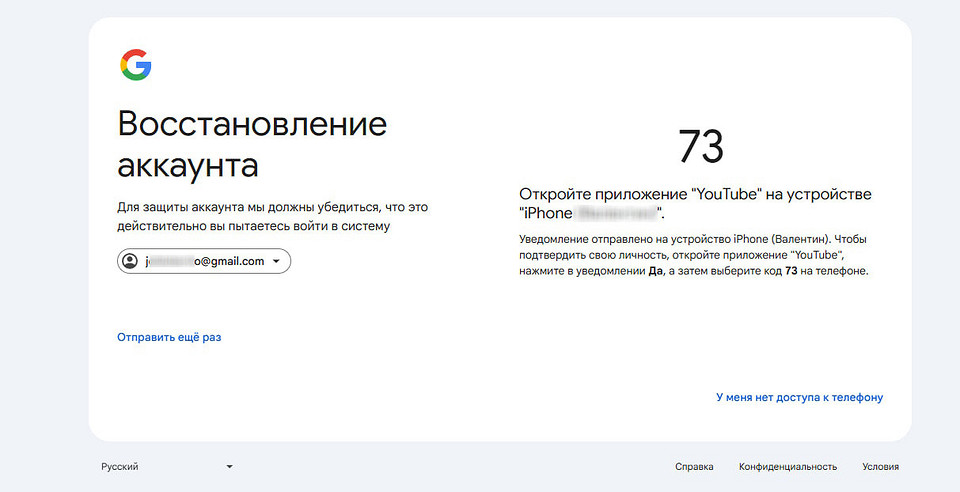960x492 pixels.
Task: Open the gmail.com account switcher dropdown
Action: tap(204, 261)
